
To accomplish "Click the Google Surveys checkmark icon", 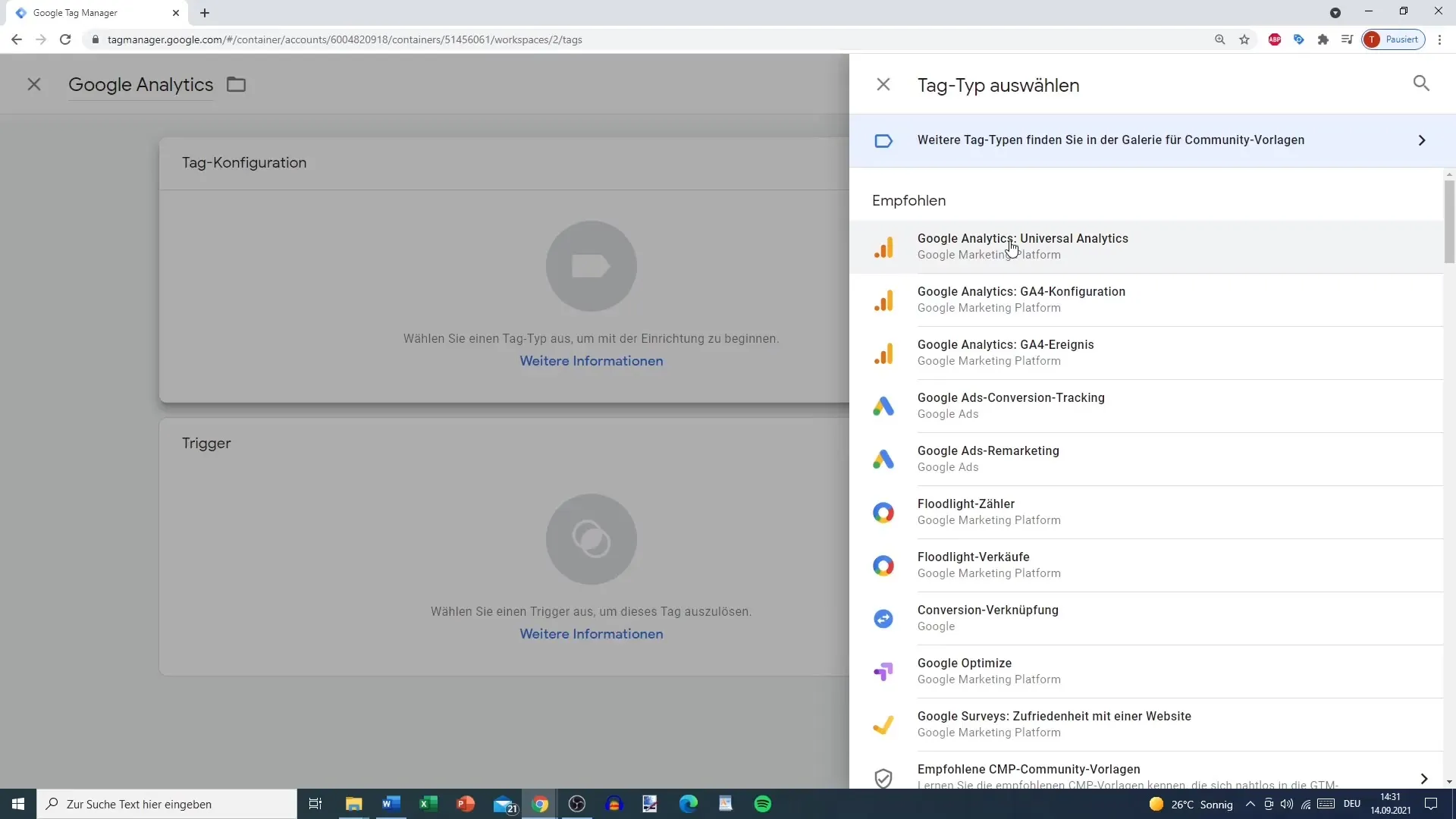I will pyautogui.click(x=883, y=725).
